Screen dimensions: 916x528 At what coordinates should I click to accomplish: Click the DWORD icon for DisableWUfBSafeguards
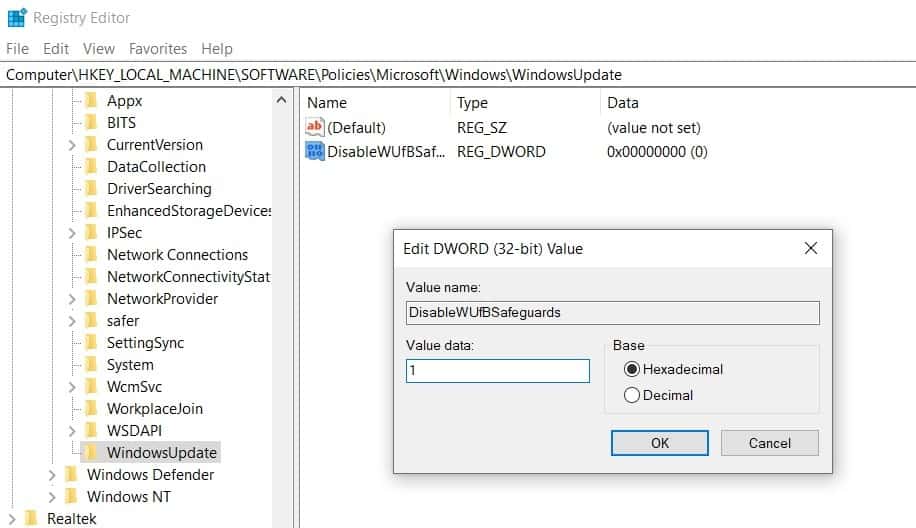click(x=314, y=152)
